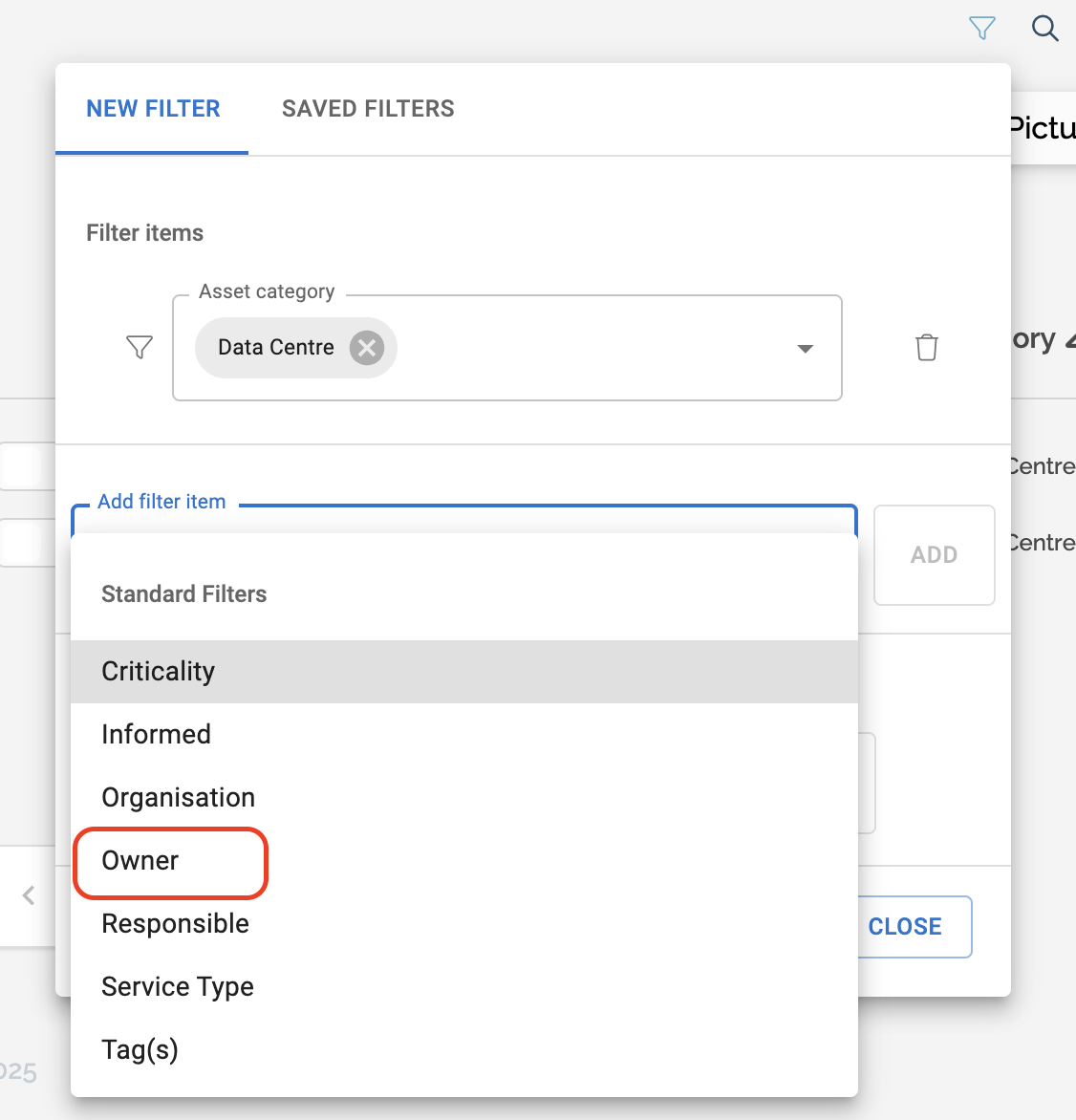1076x1120 pixels.
Task: Select the NEW FILTER tab
Action: click(153, 109)
